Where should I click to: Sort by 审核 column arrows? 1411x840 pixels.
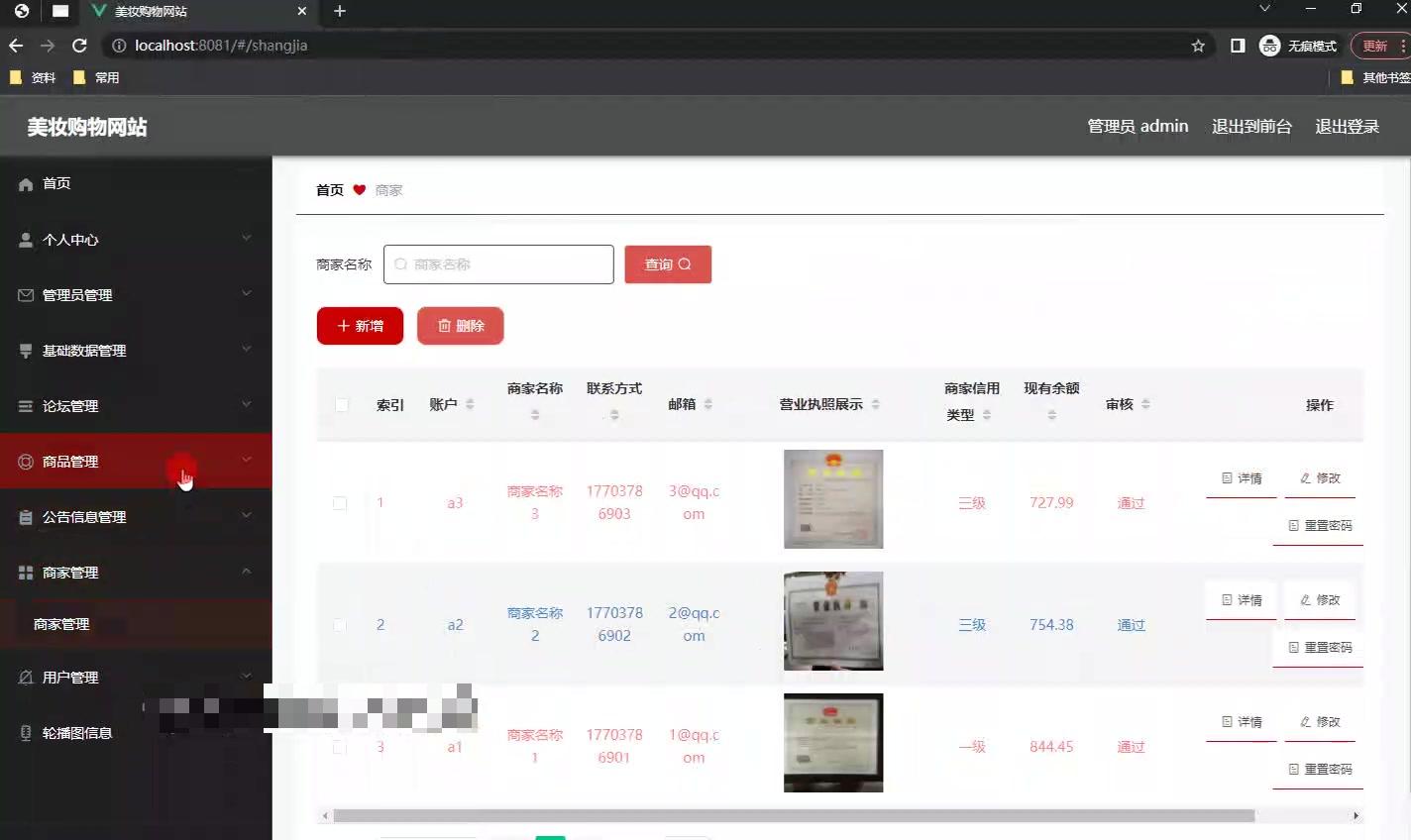click(x=1145, y=404)
